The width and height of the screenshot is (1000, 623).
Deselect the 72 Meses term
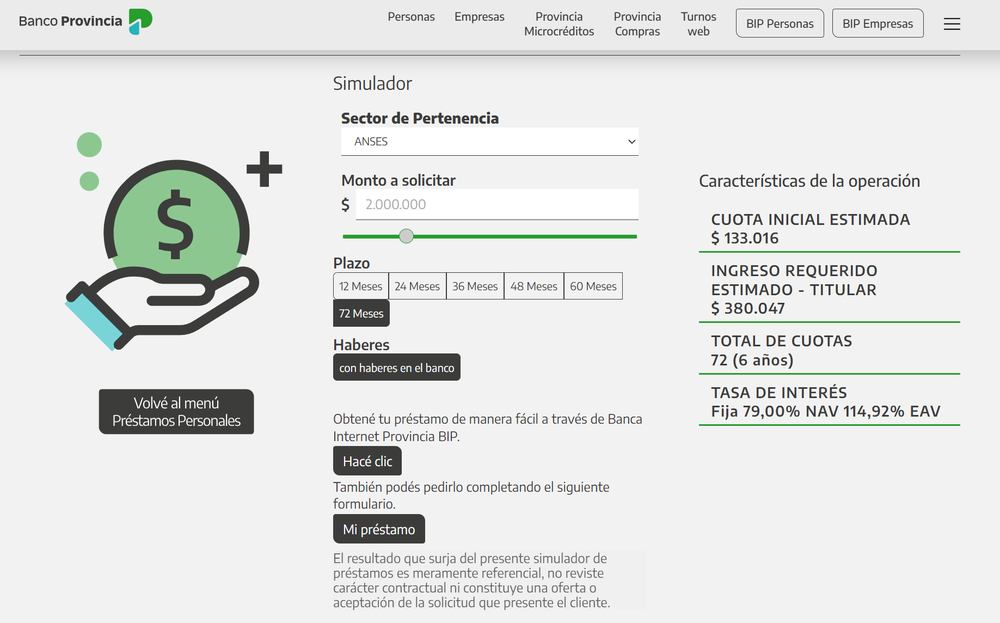(360, 313)
